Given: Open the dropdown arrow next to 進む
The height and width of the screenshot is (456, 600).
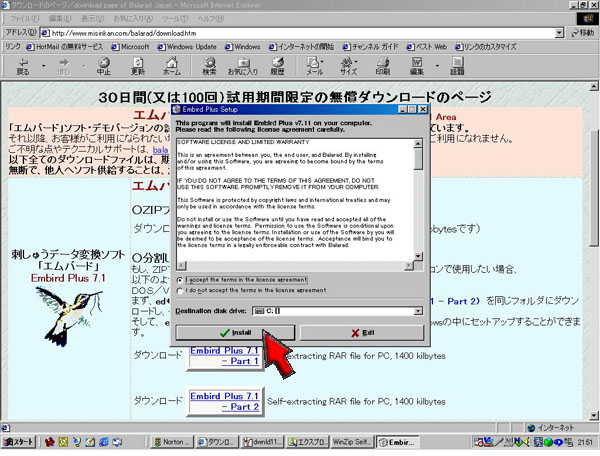Looking at the screenshot, I should point(84,66).
